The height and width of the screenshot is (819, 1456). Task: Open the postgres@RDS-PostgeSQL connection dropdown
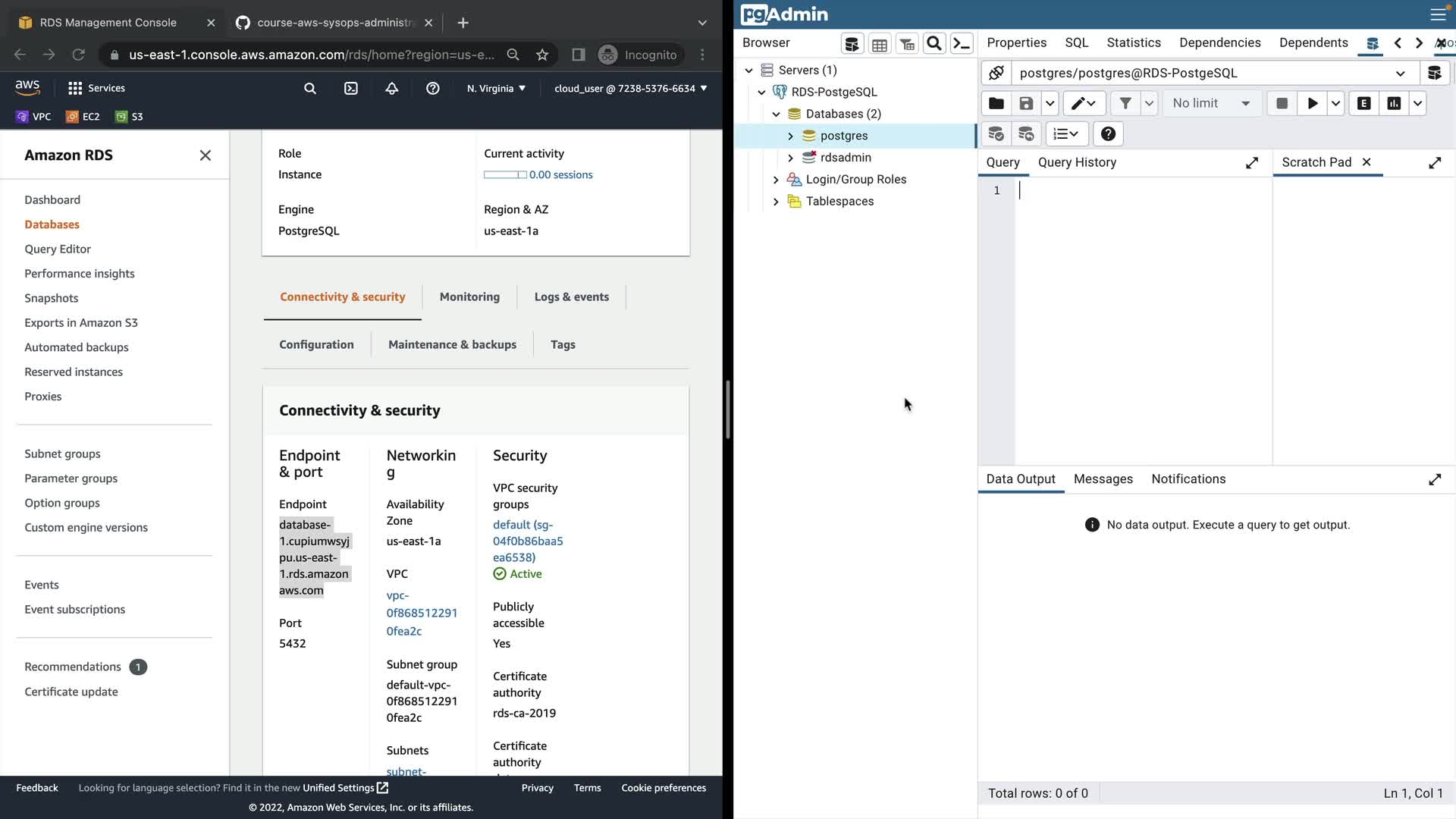[x=1400, y=74]
